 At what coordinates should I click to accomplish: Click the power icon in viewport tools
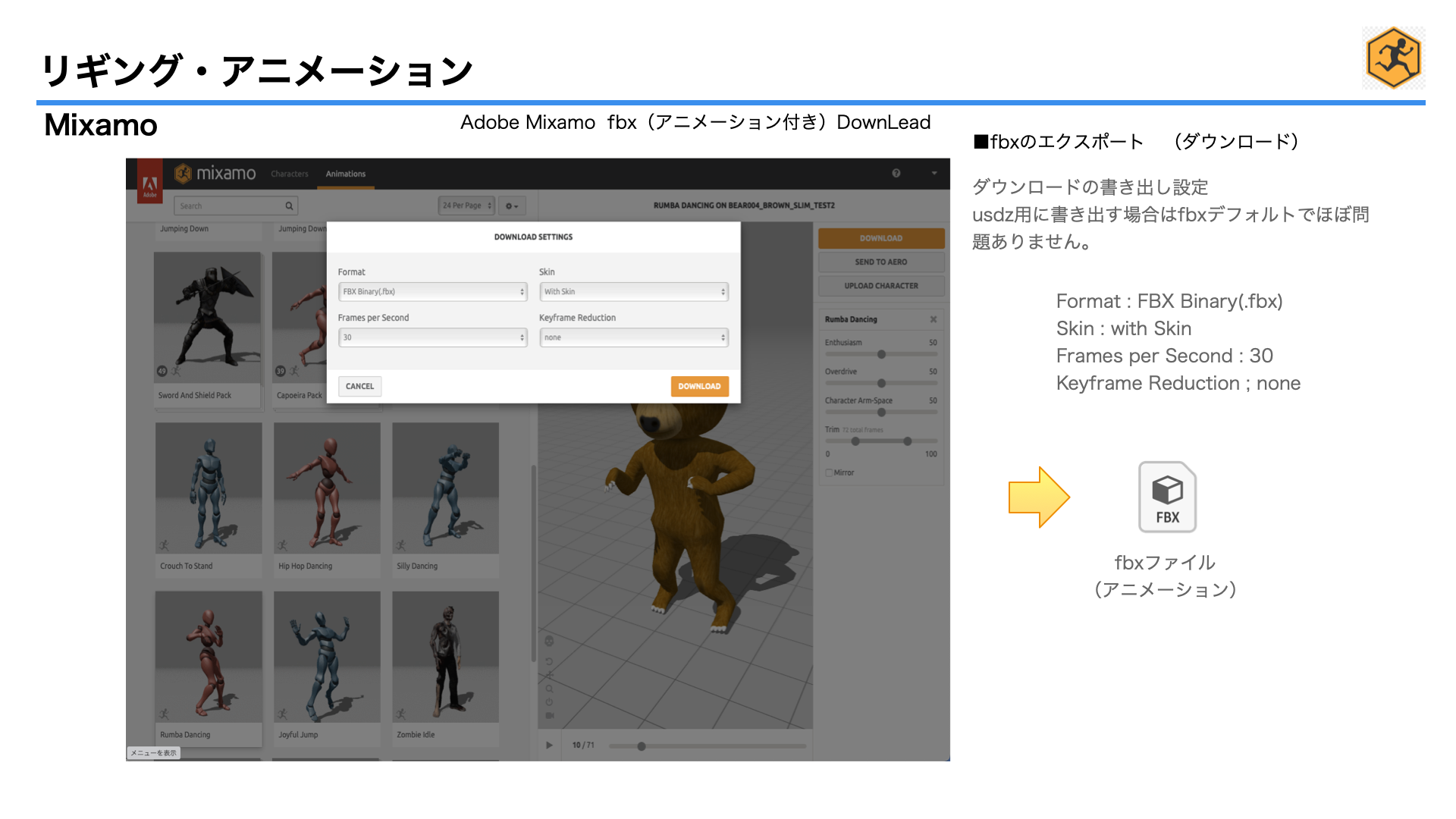(x=549, y=702)
